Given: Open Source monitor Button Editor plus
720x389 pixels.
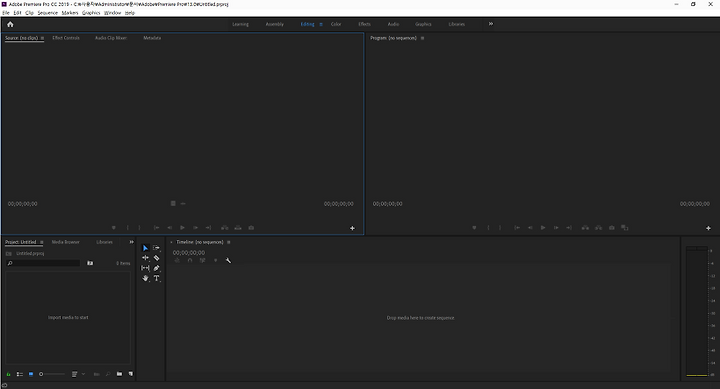Looking at the screenshot, I should [x=352, y=228].
